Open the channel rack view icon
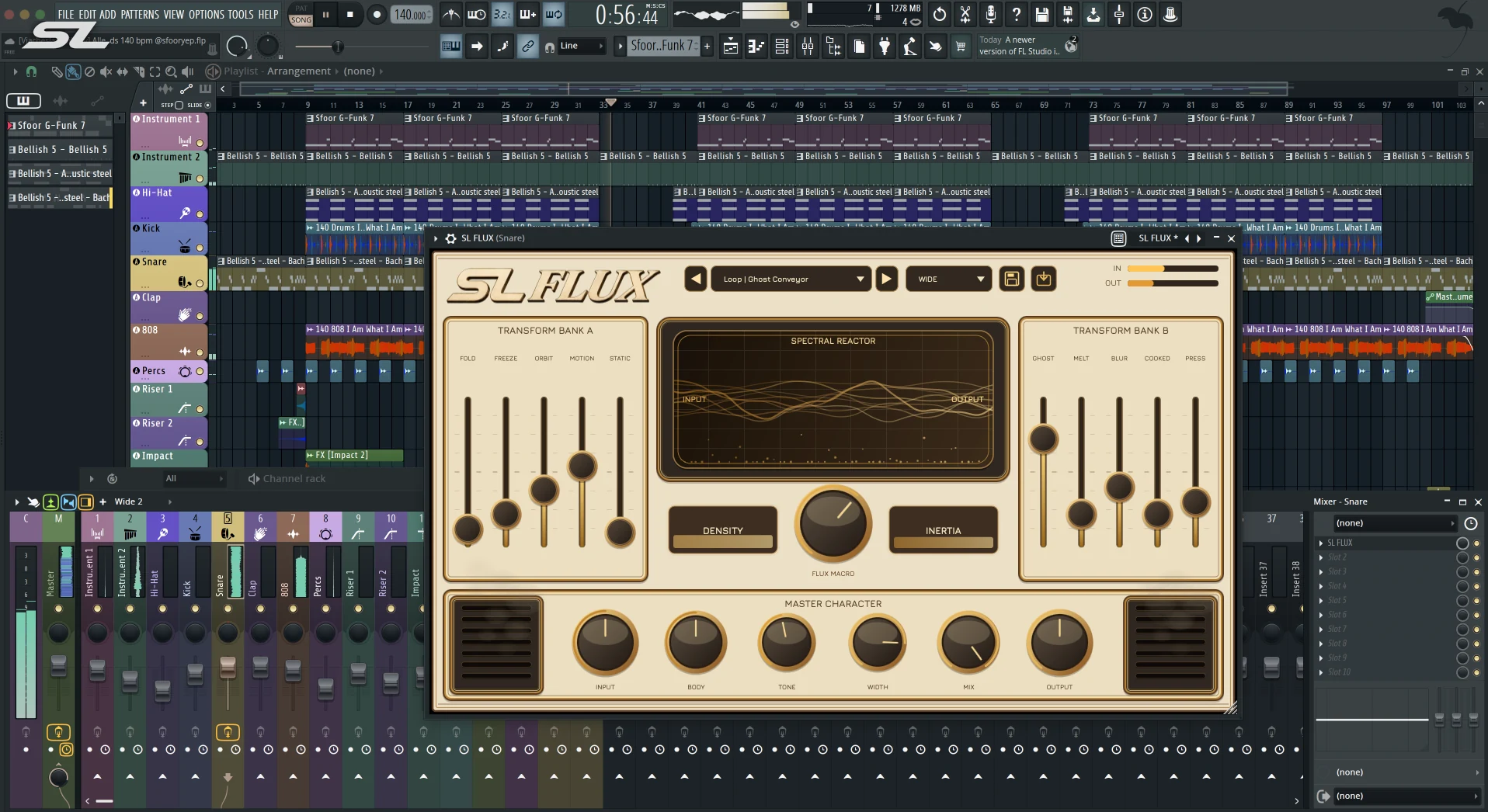Image resolution: width=1488 pixels, height=812 pixels. pos(782,47)
